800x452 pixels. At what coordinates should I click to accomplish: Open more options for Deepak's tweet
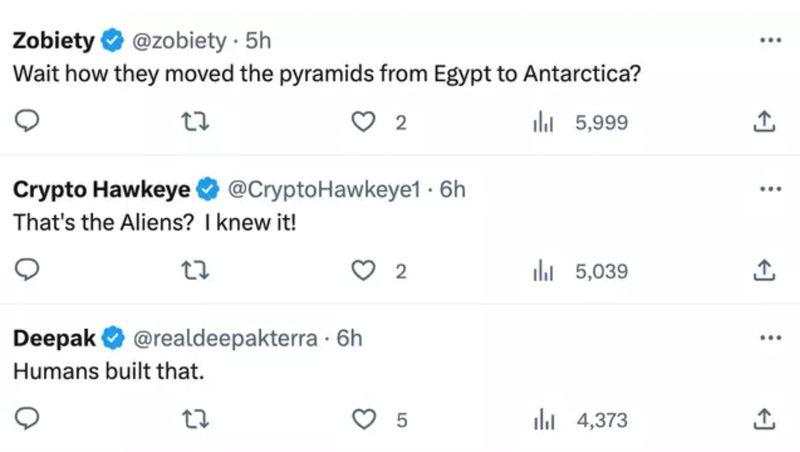[770, 338]
